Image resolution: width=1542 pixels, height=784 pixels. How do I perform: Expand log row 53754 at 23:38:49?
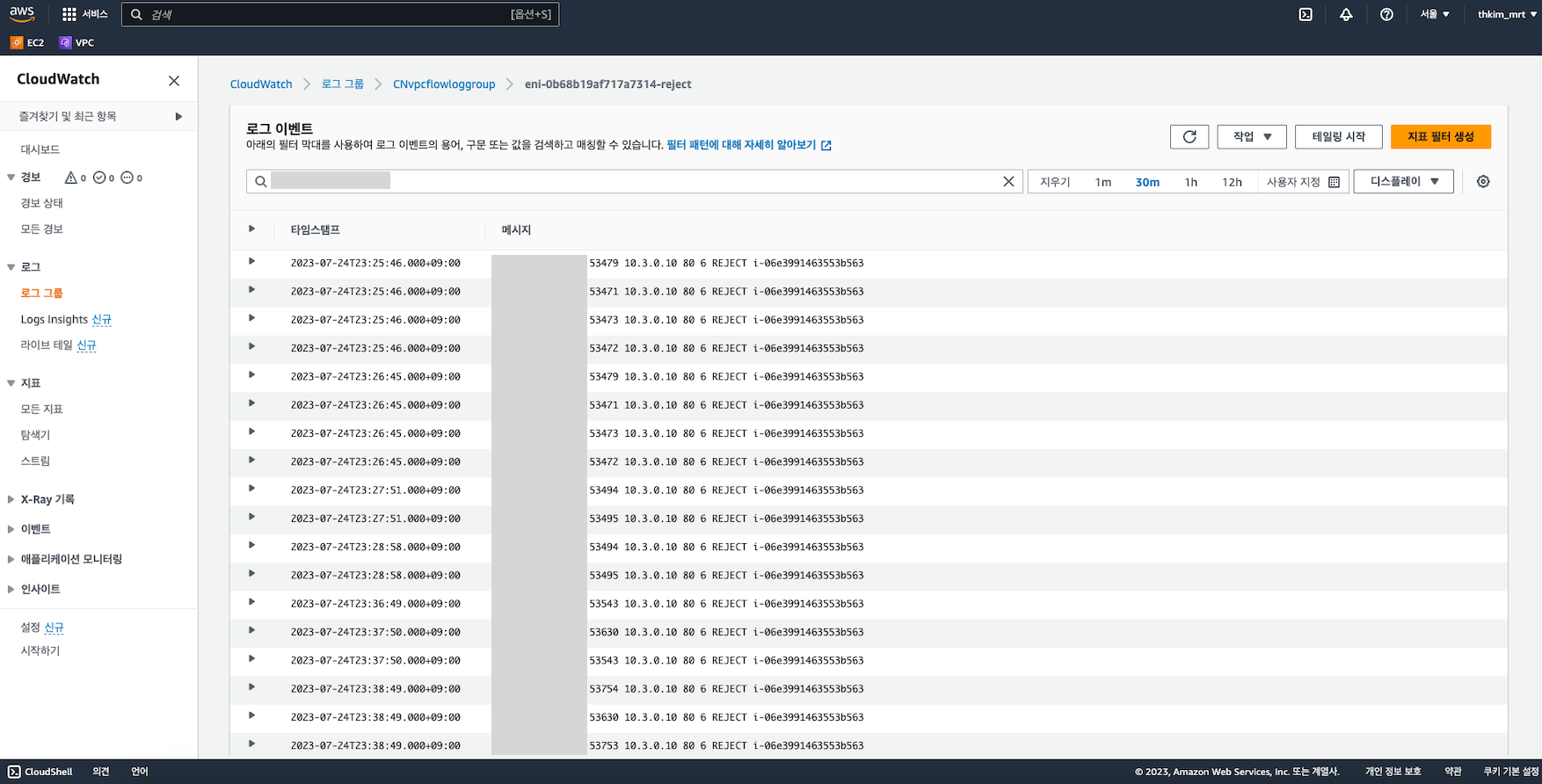coord(251,686)
